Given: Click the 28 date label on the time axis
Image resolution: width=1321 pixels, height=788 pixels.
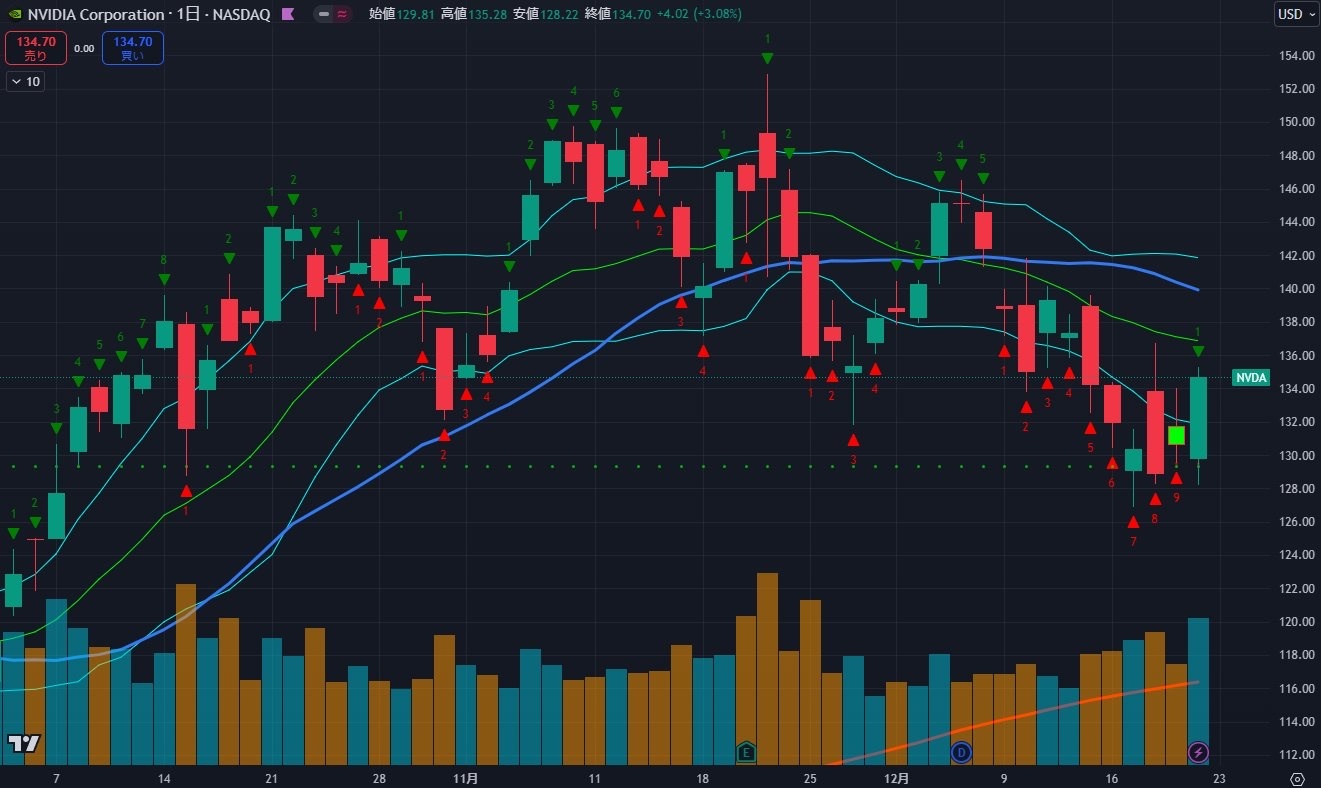Looking at the screenshot, I should [x=378, y=777].
